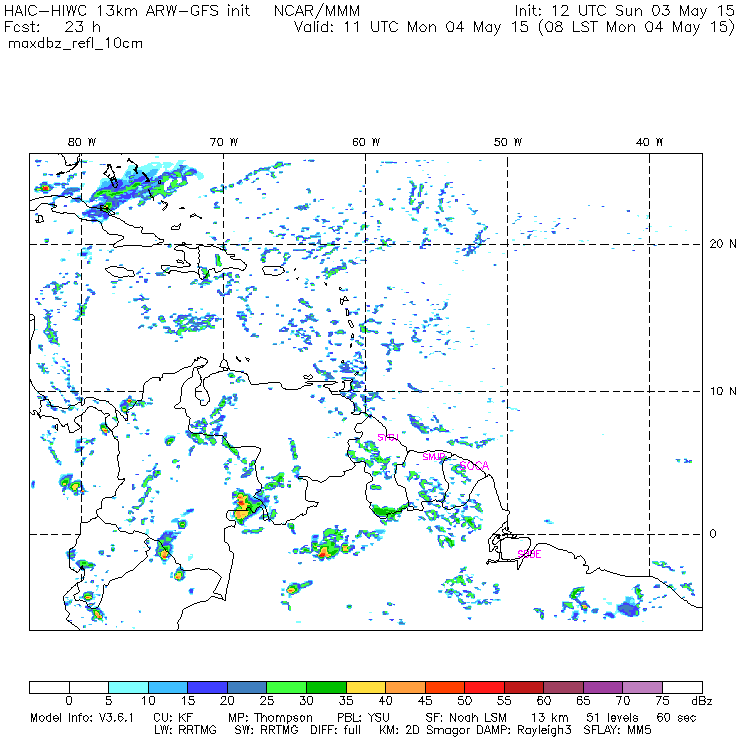
Task: Click the light blue 10–15 dBz colorbar segment
Action: [x=168, y=687]
